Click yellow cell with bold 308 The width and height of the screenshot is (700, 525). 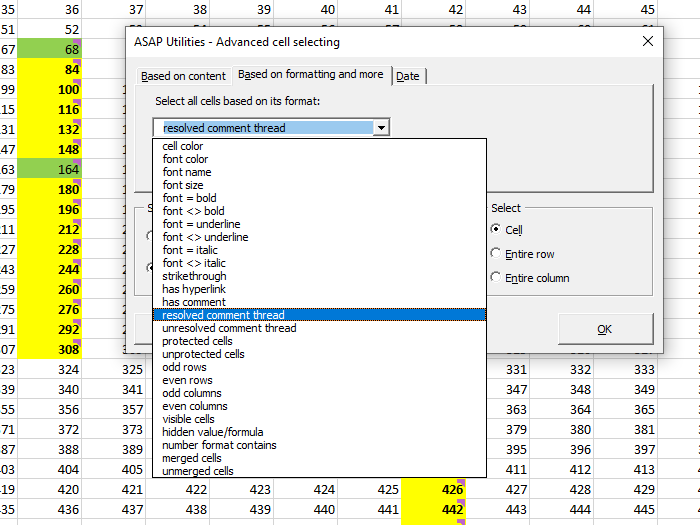coord(50,349)
